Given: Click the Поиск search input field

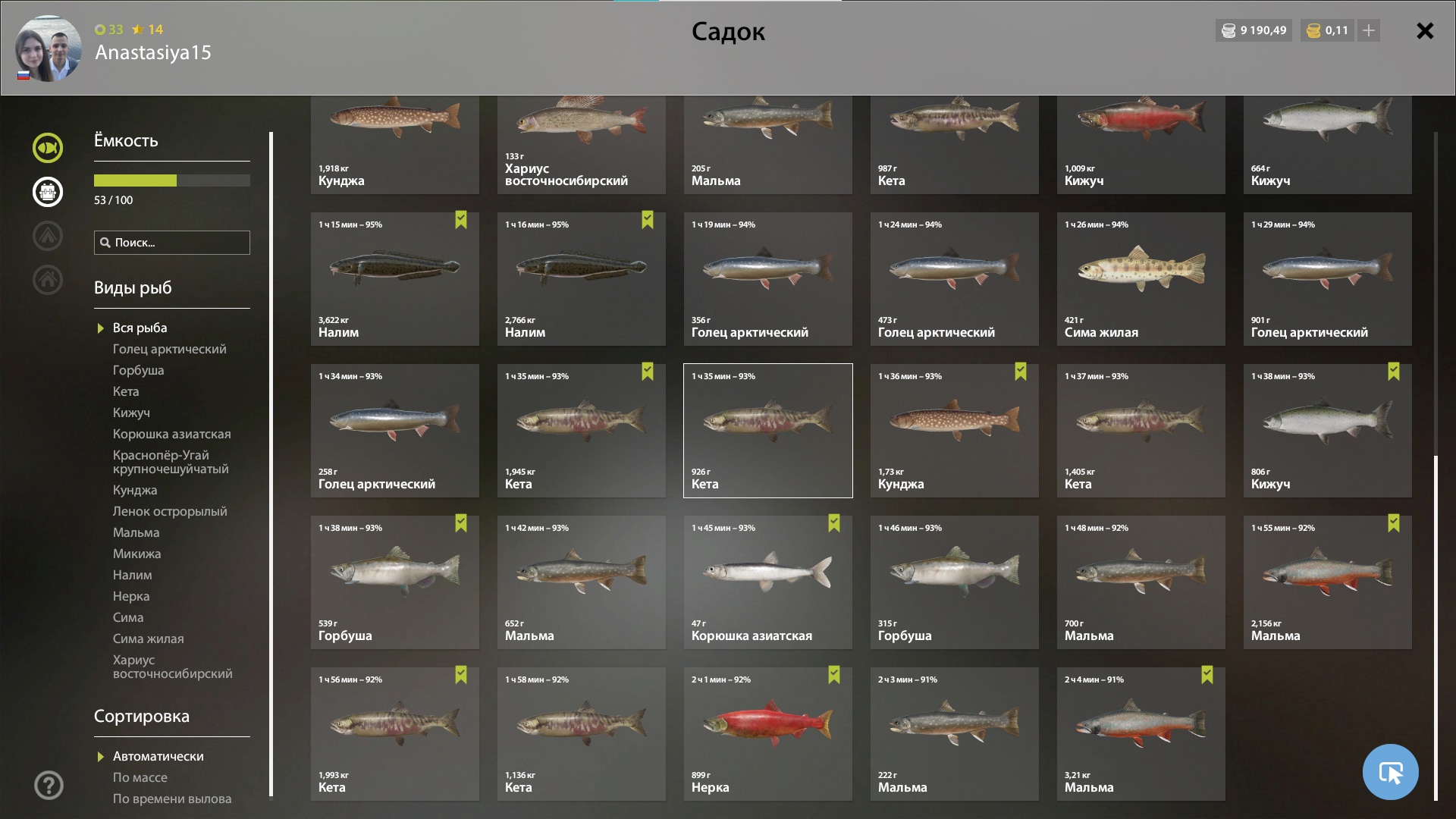Looking at the screenshot, I should coord(172,243).
